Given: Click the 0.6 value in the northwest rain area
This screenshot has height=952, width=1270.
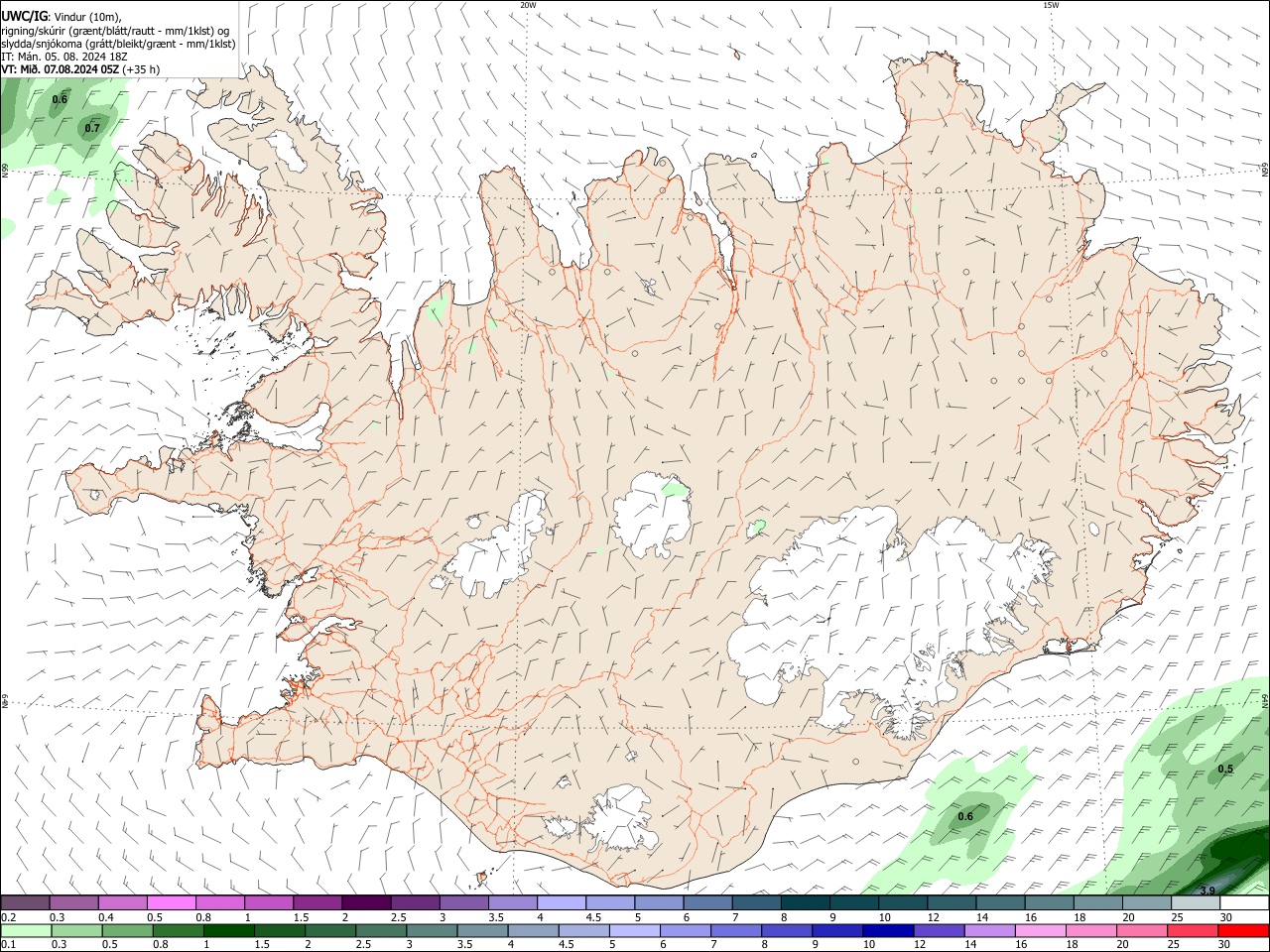Looking at the screenshot, I should click(60, 99).
